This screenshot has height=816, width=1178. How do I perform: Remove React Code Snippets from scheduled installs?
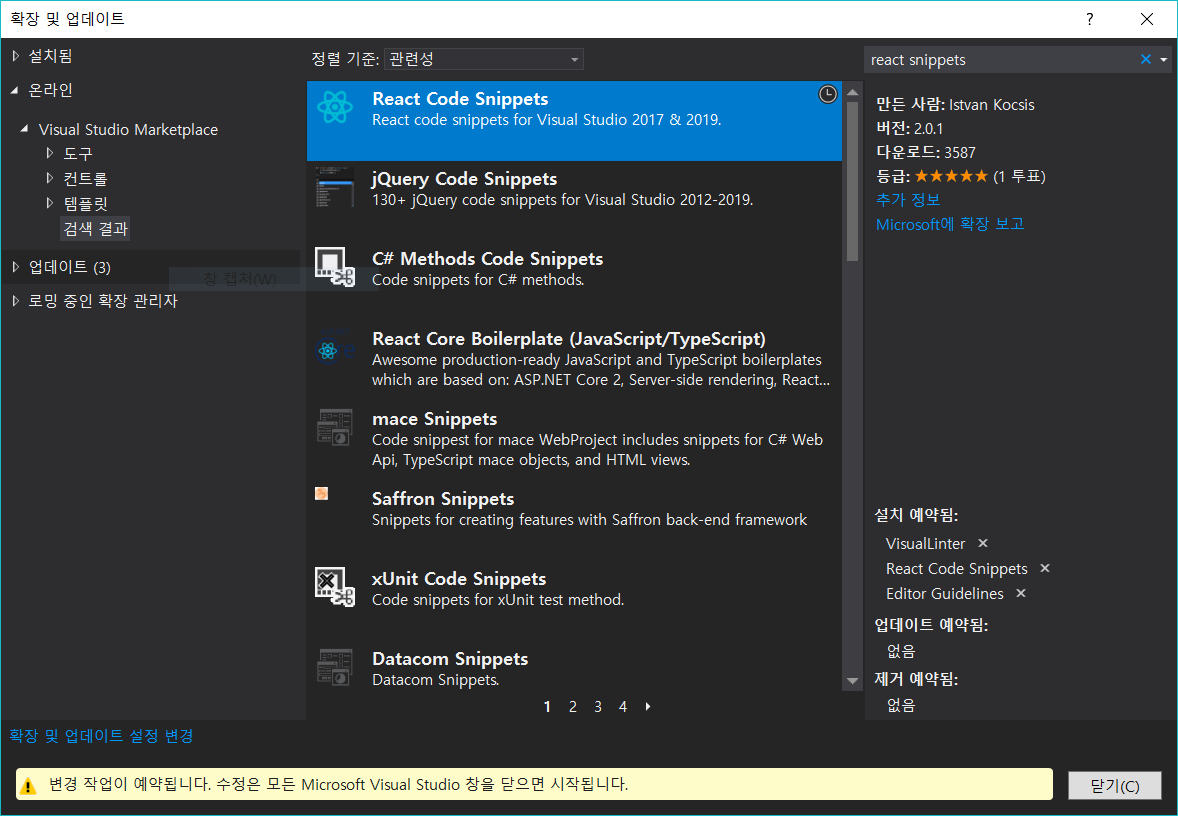coord(1044,568)
